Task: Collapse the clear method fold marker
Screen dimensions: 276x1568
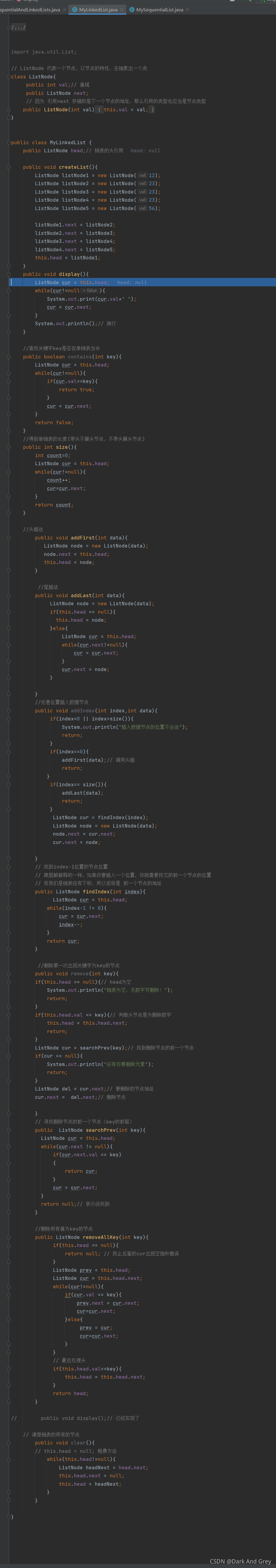Action: tap(9, 1443)
